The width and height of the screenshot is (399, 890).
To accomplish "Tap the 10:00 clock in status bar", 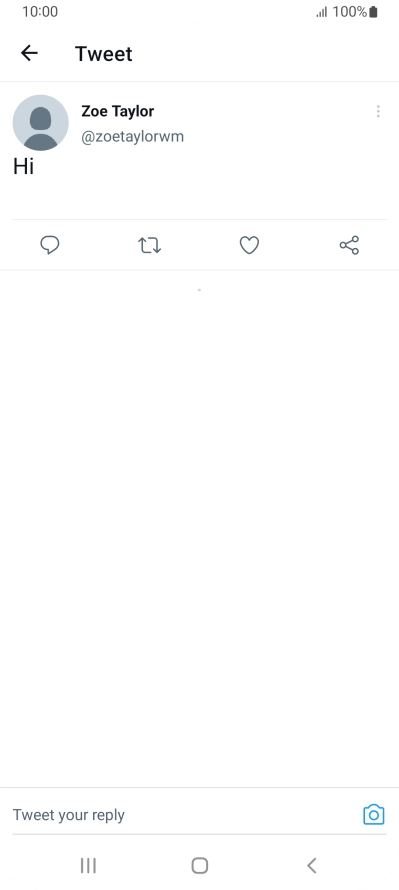I will [40, 12].
